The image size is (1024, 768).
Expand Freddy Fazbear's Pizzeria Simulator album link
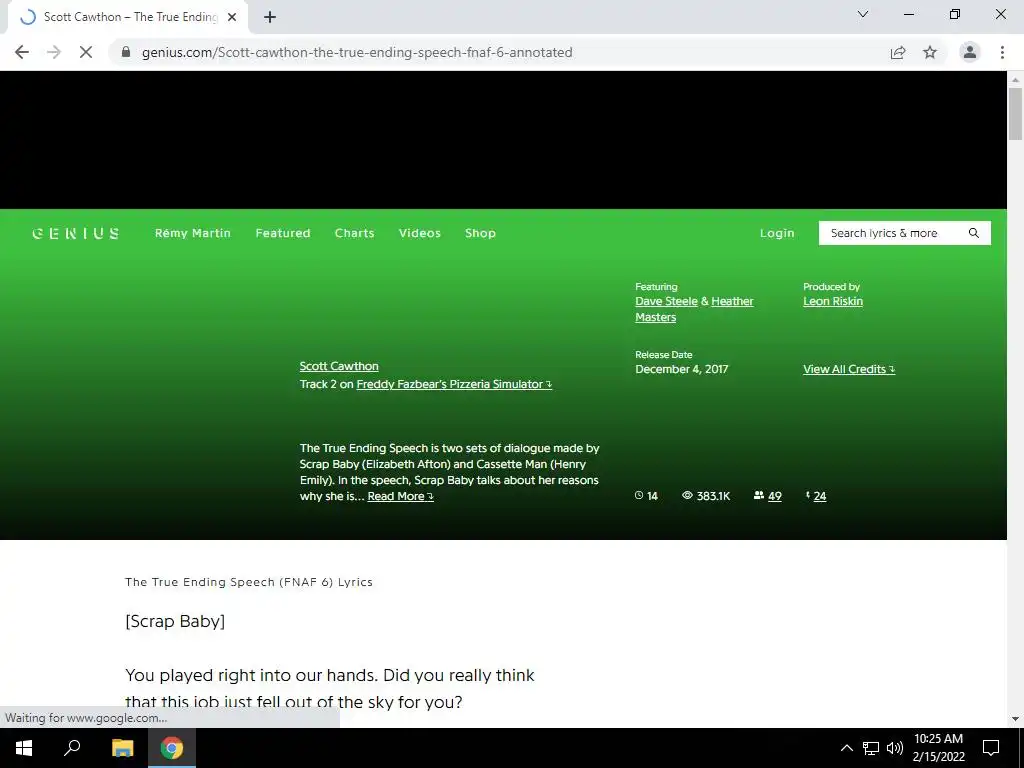click(x=454, y=384)
